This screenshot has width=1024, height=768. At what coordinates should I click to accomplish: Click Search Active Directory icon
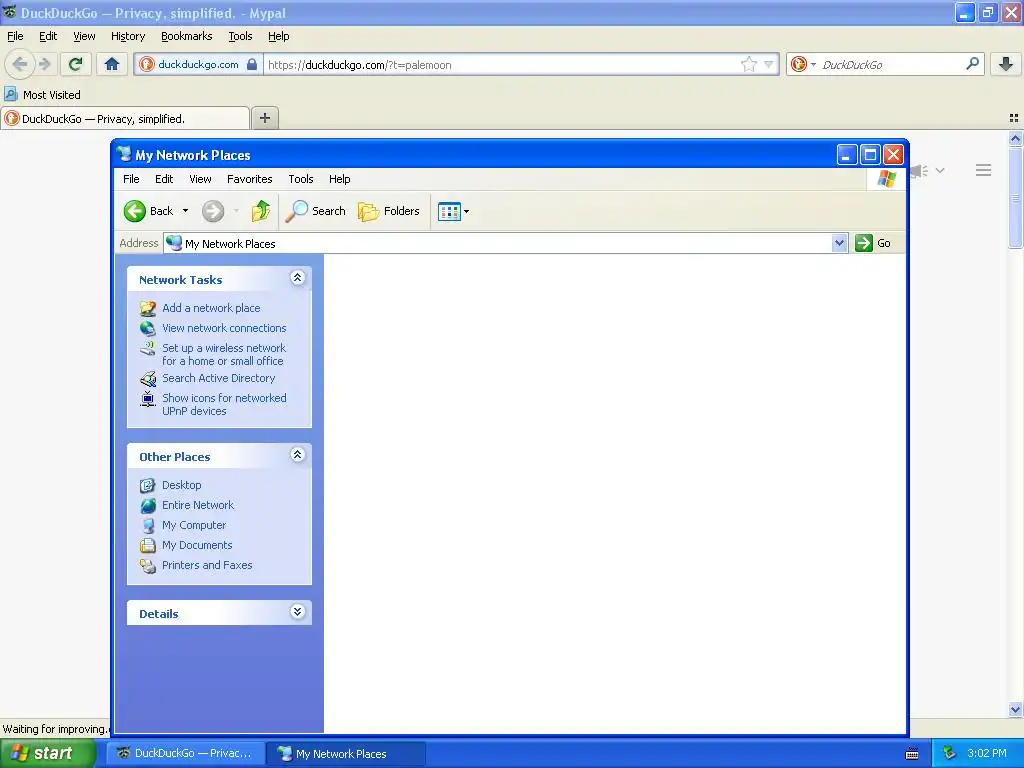(x=148, y=378)
